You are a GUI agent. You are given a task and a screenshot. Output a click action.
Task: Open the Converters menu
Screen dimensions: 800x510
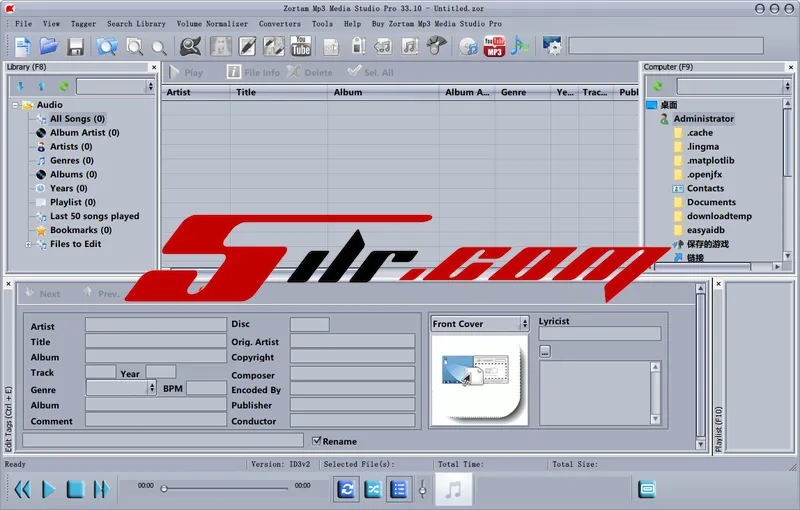tap(280, 23)
